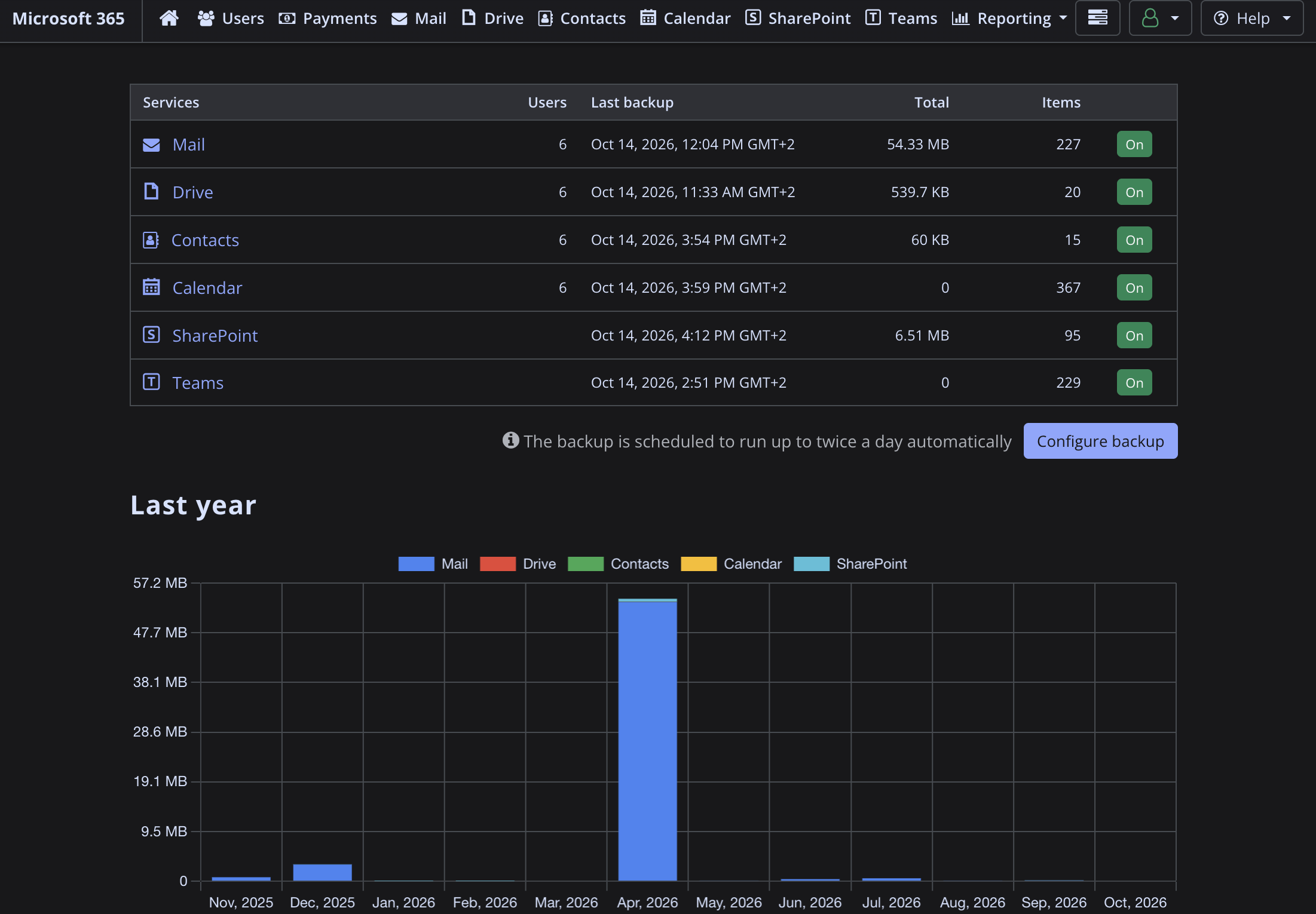Click the Drive file icon in services table
Image resolution: width=1316 pixels, height=914 pixels.
[x=151, y=192]
